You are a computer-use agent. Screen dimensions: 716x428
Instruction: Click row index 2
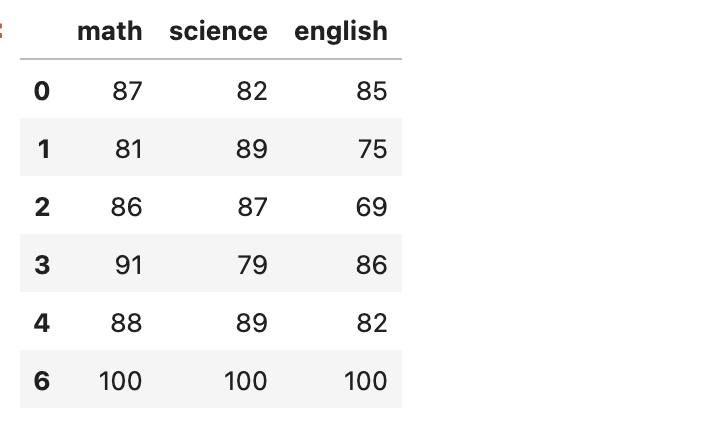coord(41,208)
